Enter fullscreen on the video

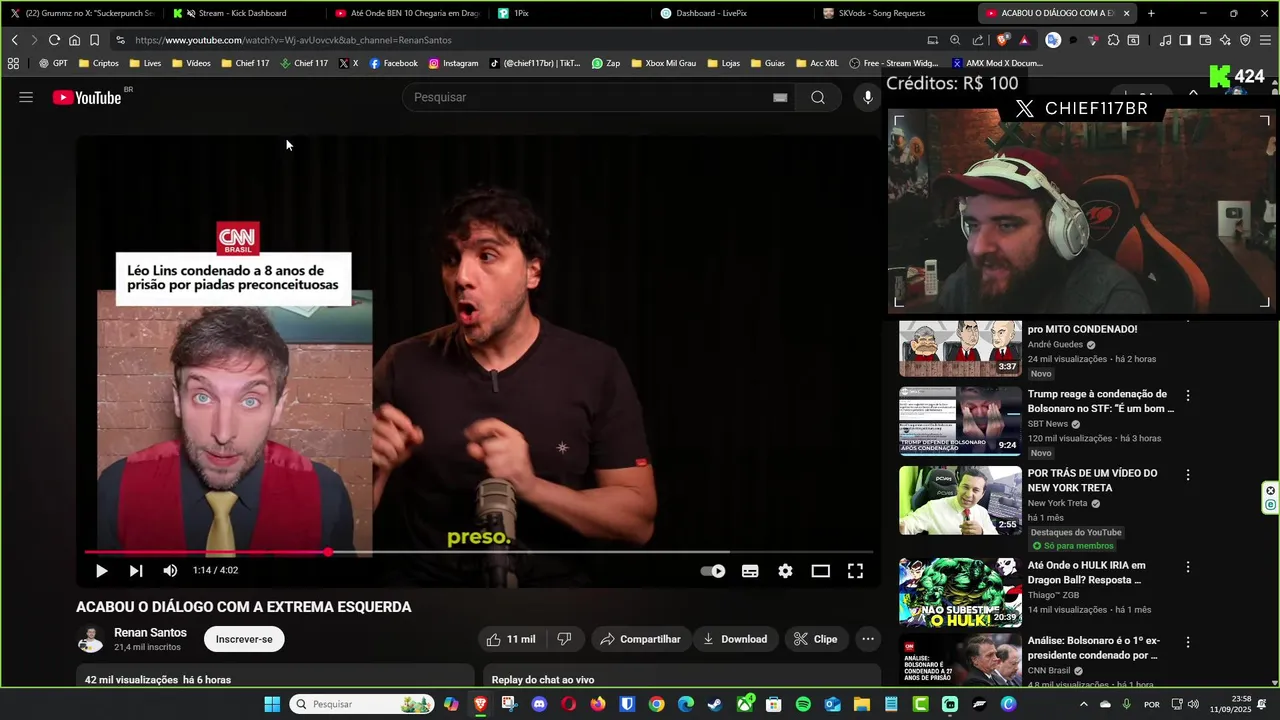click(856, 571)
